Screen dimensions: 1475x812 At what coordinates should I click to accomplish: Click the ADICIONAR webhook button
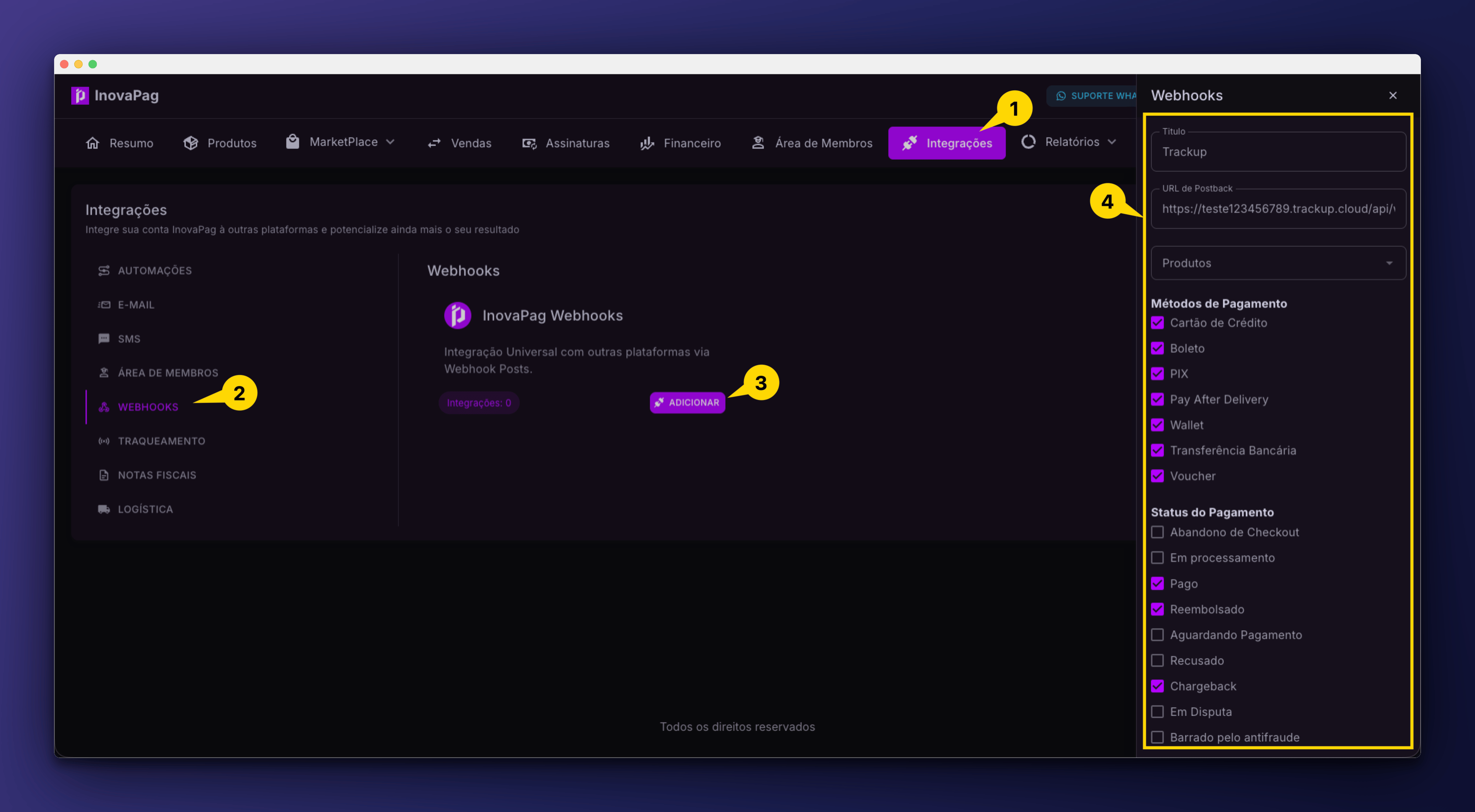687,403
